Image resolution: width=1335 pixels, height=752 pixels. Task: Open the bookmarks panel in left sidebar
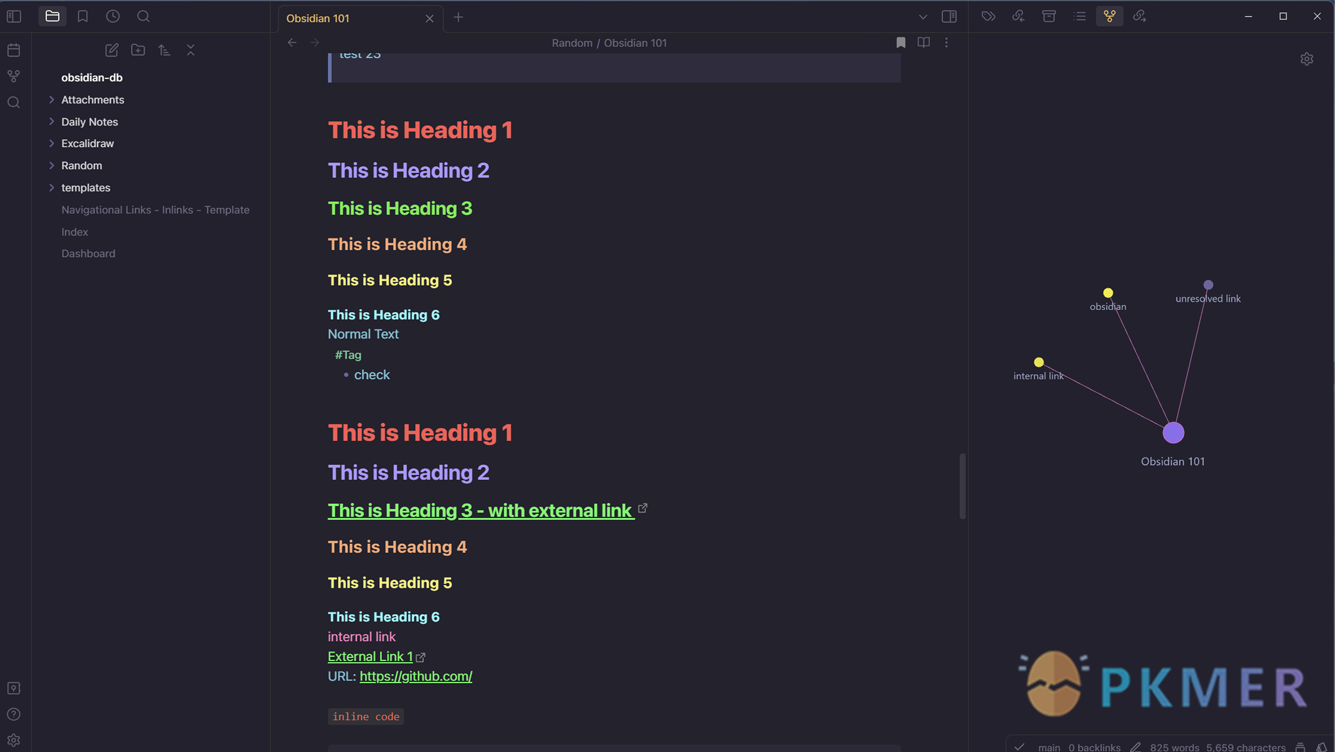pos(83,16)
